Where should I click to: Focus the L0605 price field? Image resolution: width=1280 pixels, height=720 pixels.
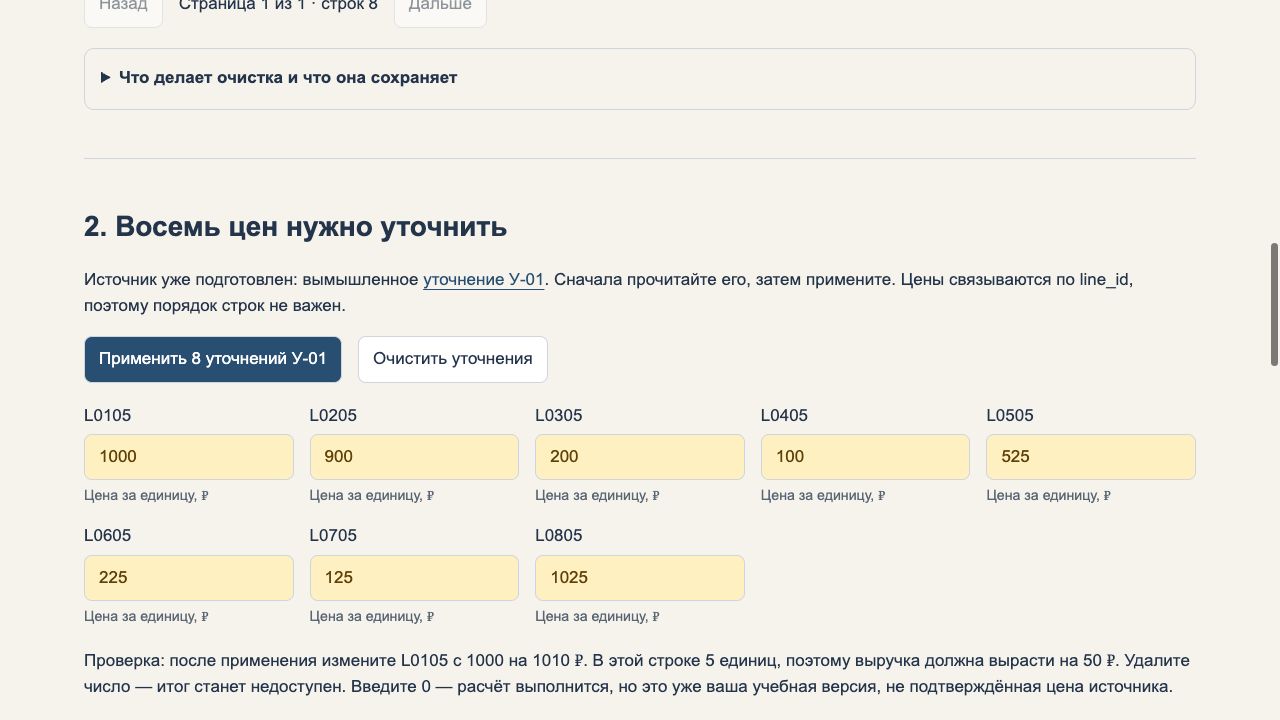tap(189, 578)
